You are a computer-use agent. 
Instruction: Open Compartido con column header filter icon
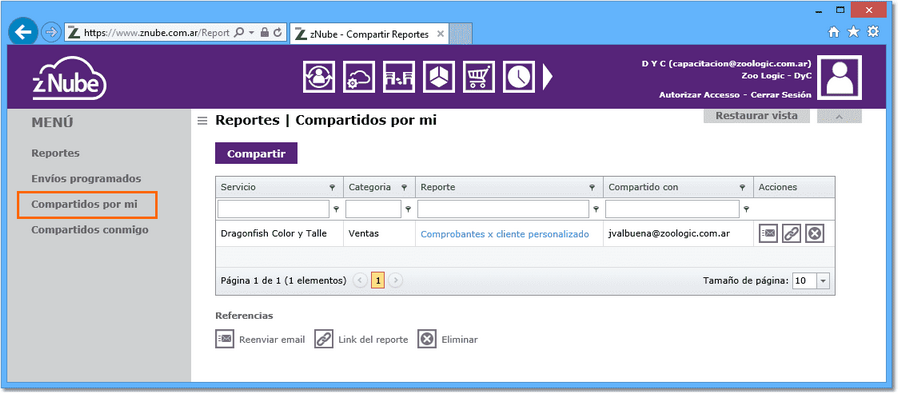[742, 187]
